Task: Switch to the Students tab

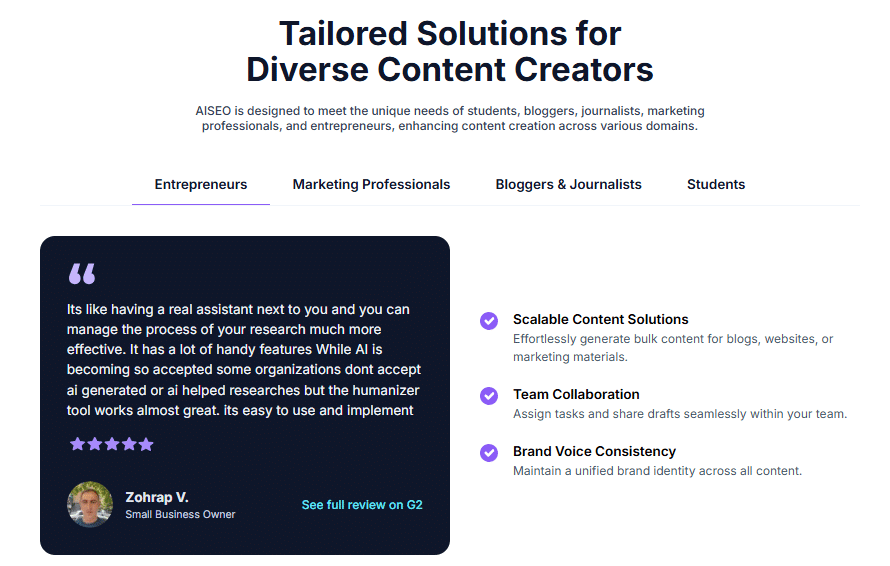Action: [716, 184]
